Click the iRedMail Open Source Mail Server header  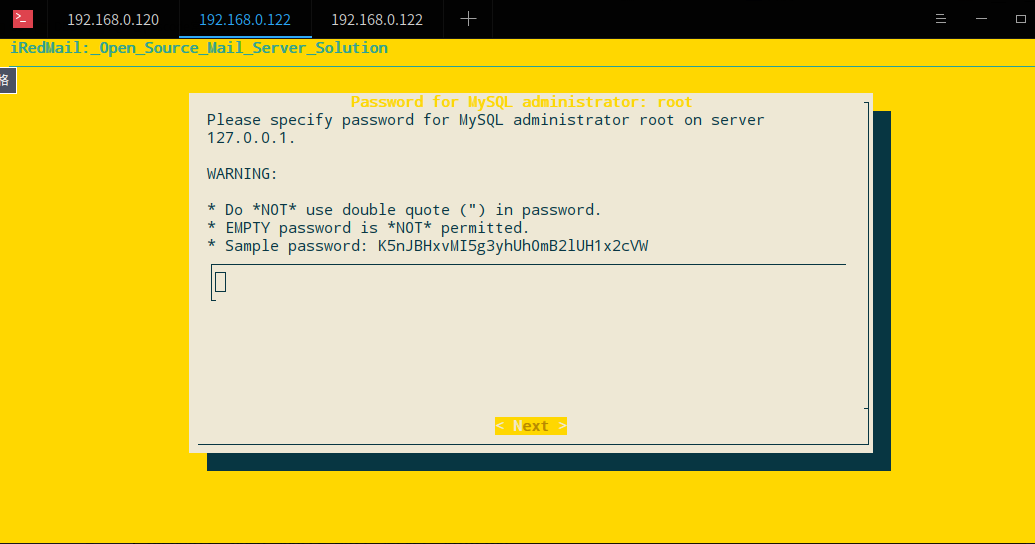click(x=199, y=48)
